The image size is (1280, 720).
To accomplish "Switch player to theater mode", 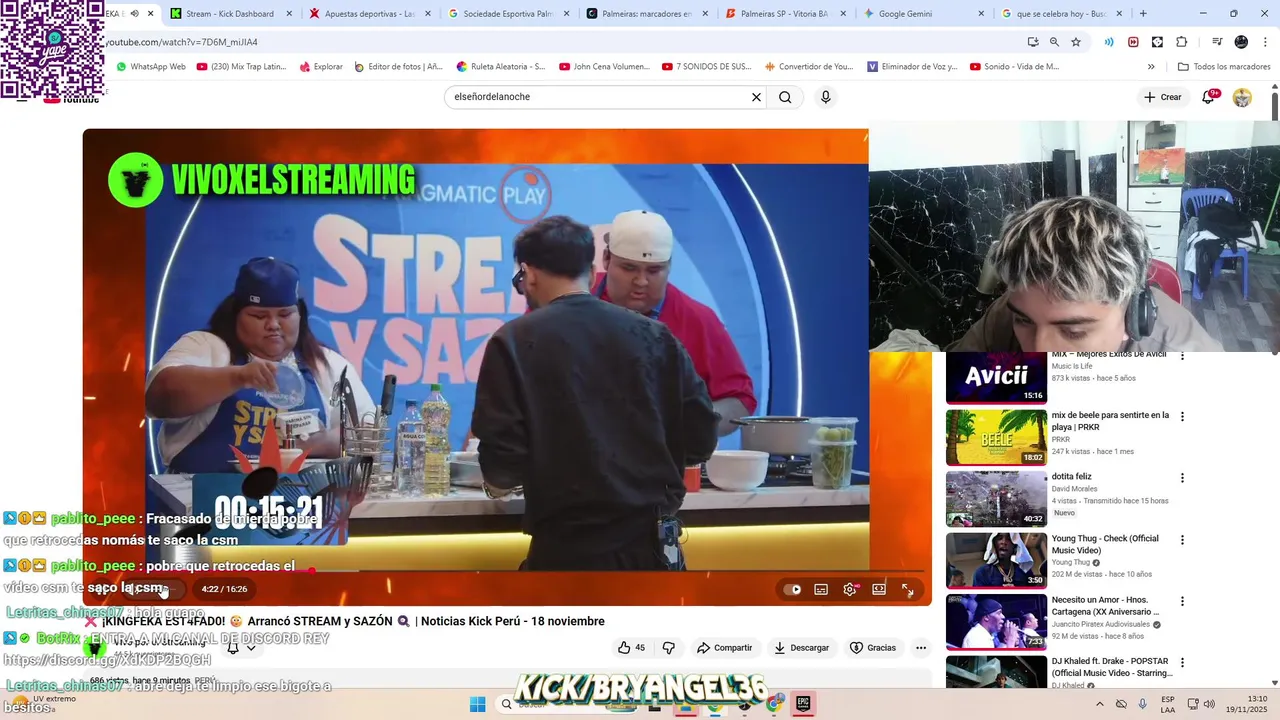I will point(879,589).
